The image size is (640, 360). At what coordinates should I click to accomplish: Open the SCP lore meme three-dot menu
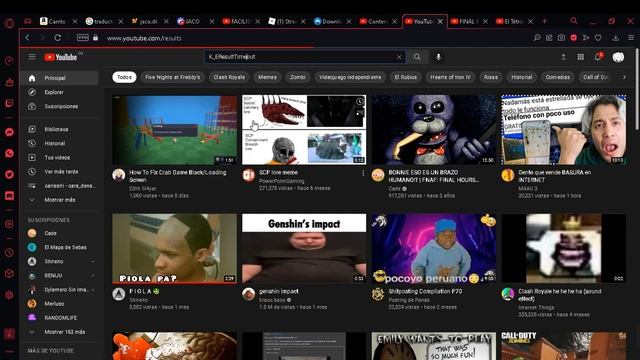(363, 173)
